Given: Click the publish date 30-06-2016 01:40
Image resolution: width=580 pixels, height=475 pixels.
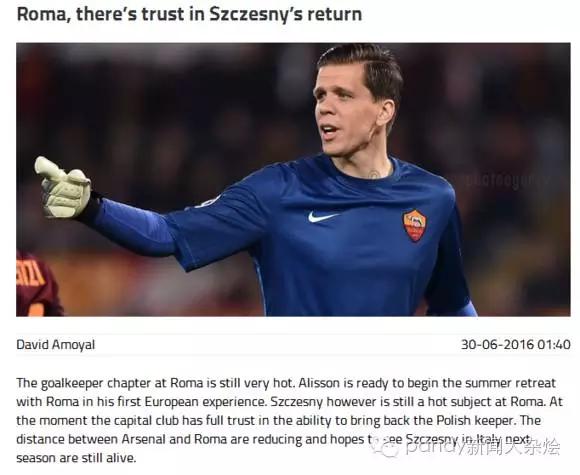Looking at the screenshot, I should click(516, 344).
